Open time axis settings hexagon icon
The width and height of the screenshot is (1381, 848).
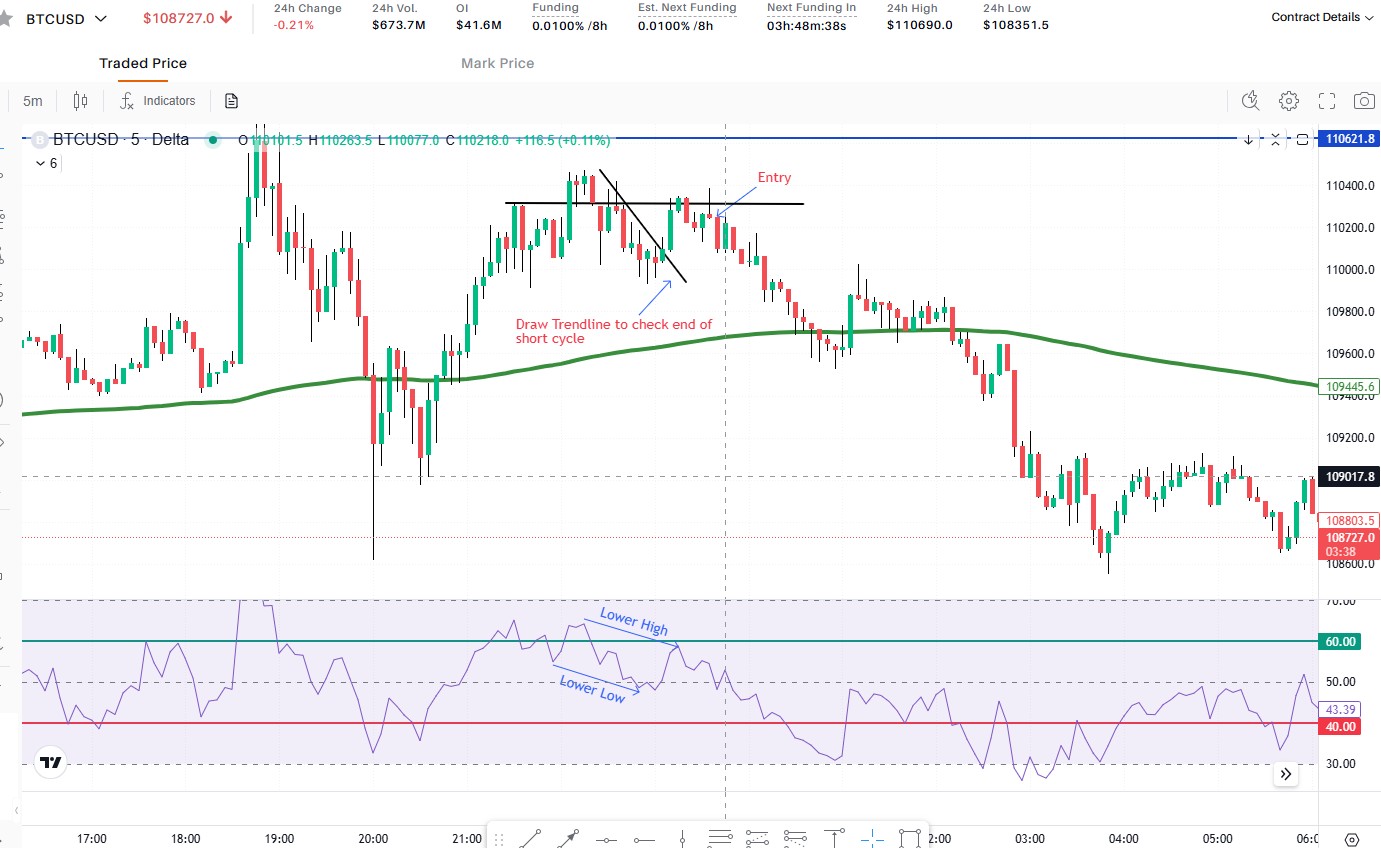(1352, 838)
